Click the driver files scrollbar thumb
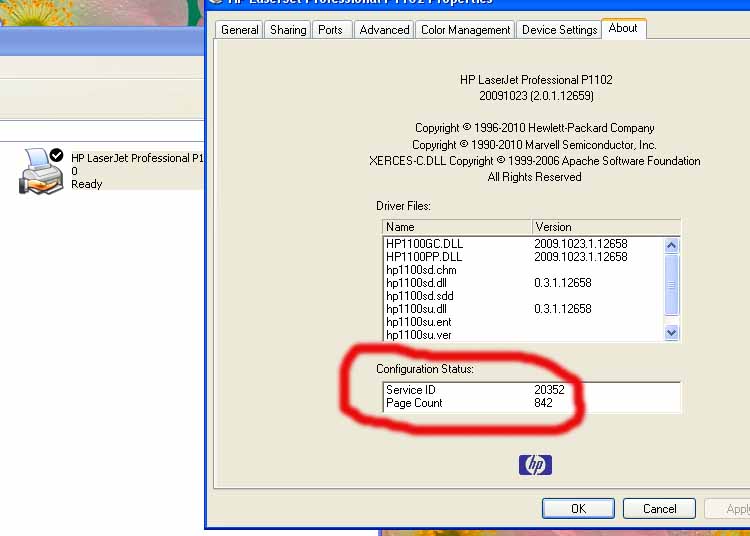750x536 pixels. tap(671, 285)
